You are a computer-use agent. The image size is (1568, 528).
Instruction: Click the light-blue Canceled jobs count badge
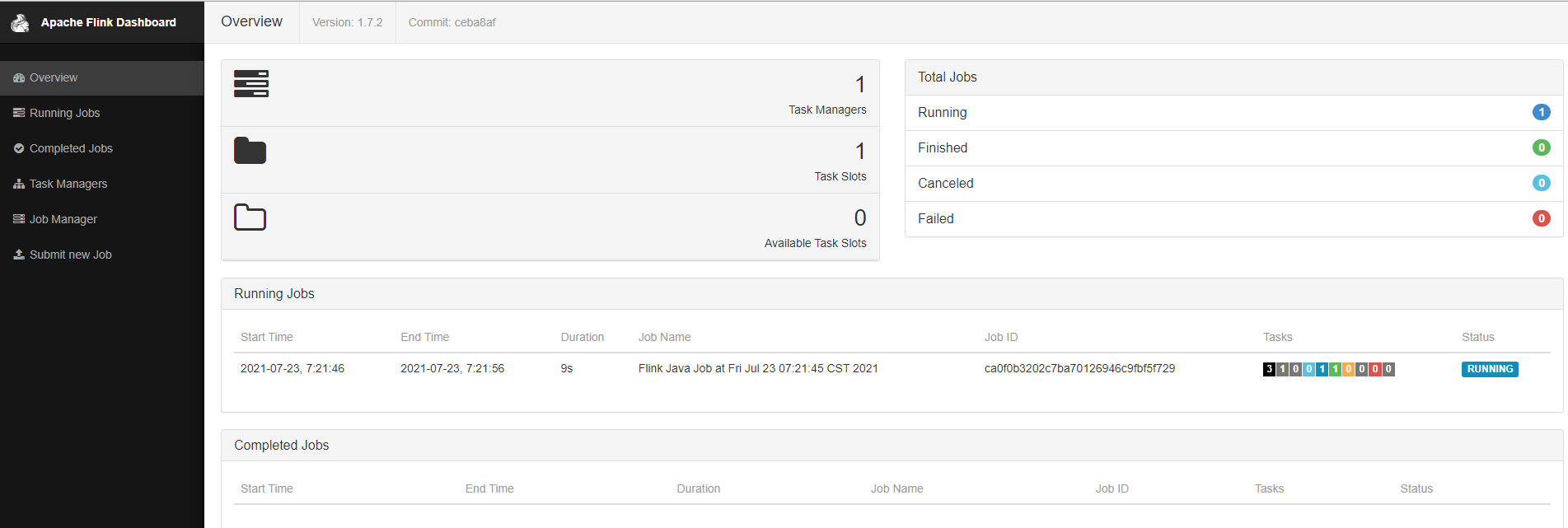click(1541, 183)
